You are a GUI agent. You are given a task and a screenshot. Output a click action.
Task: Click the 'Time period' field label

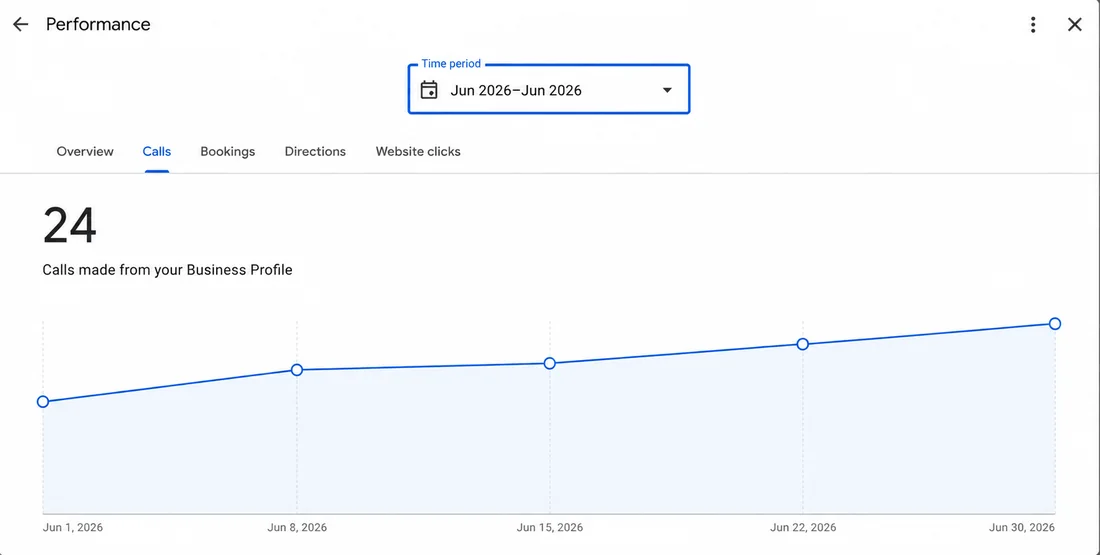pyautogui.click(x=451, y=64)
